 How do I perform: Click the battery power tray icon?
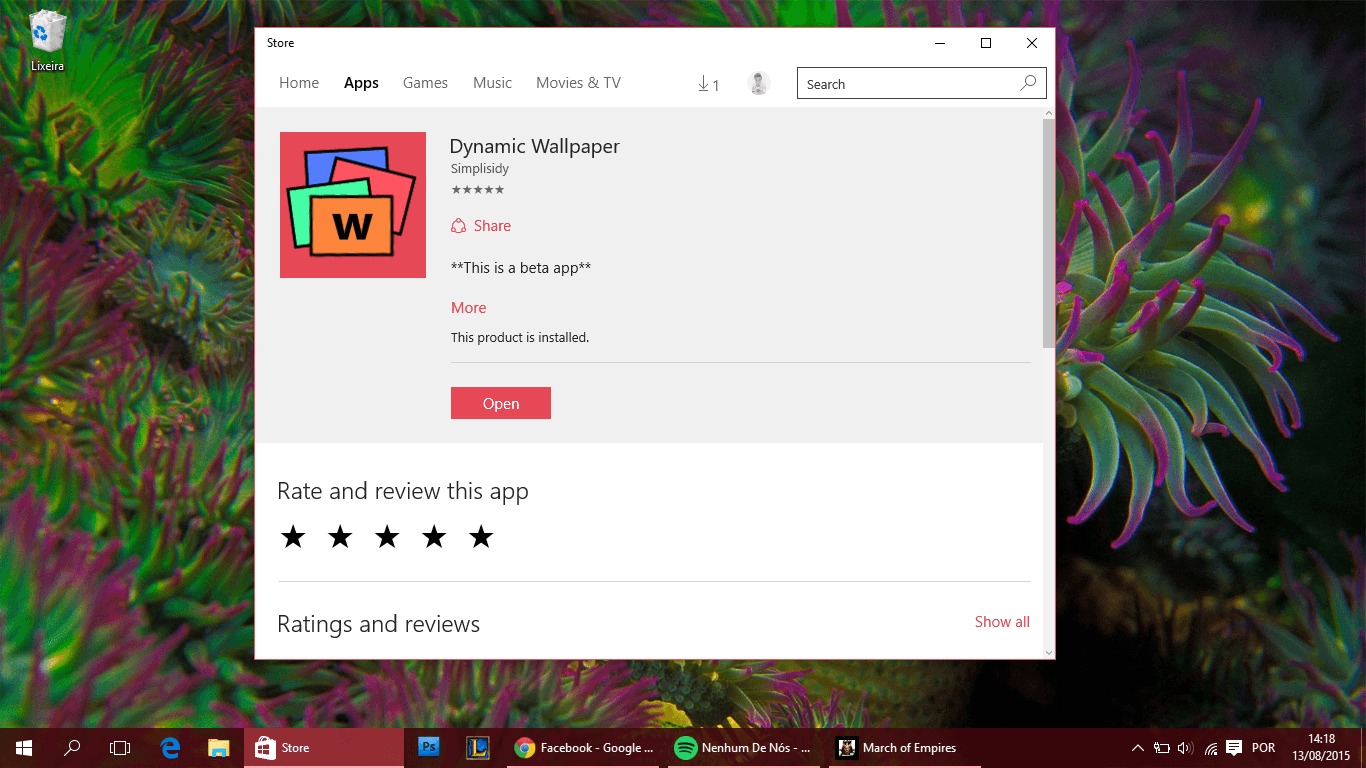[x=1162, y=748]
